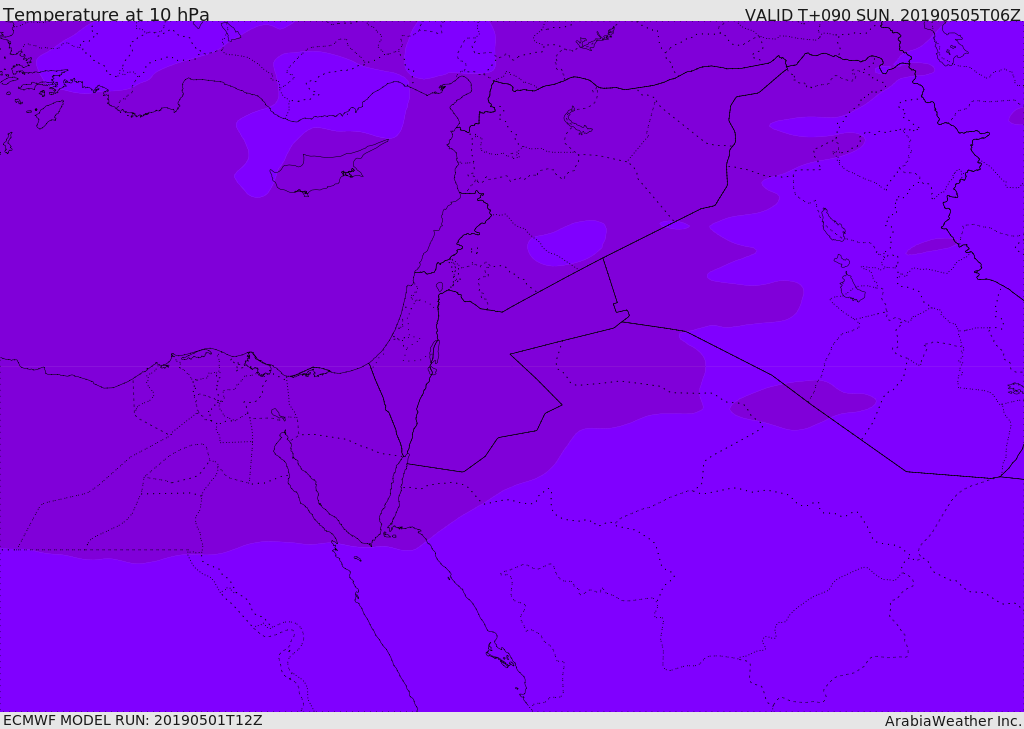This screenshot has width=1024, height=729.
Task: Click the 'ArabiaWeather Inc.' credit text
Action: tap(952, 721)
